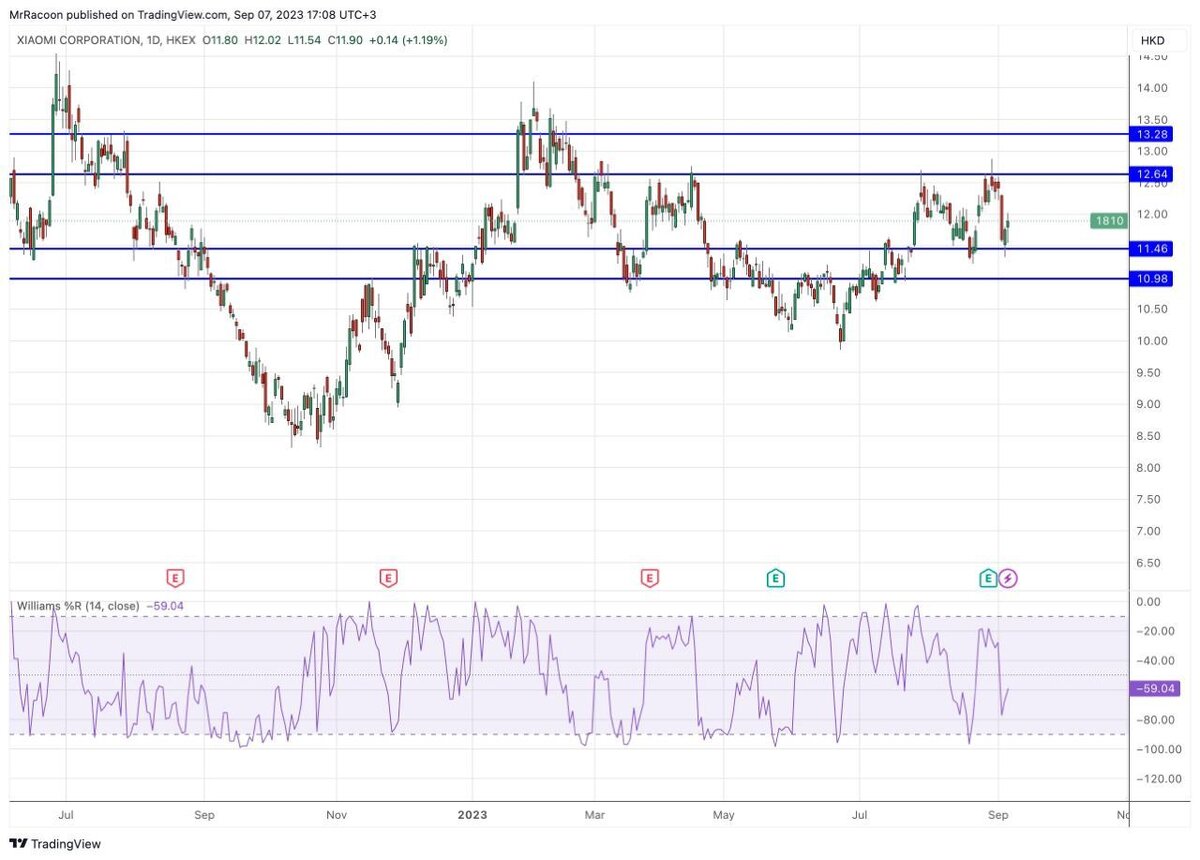Click the -20.00 tick on indicator axis
This screenshot has height=860, width=1200.
(1153, 631)
